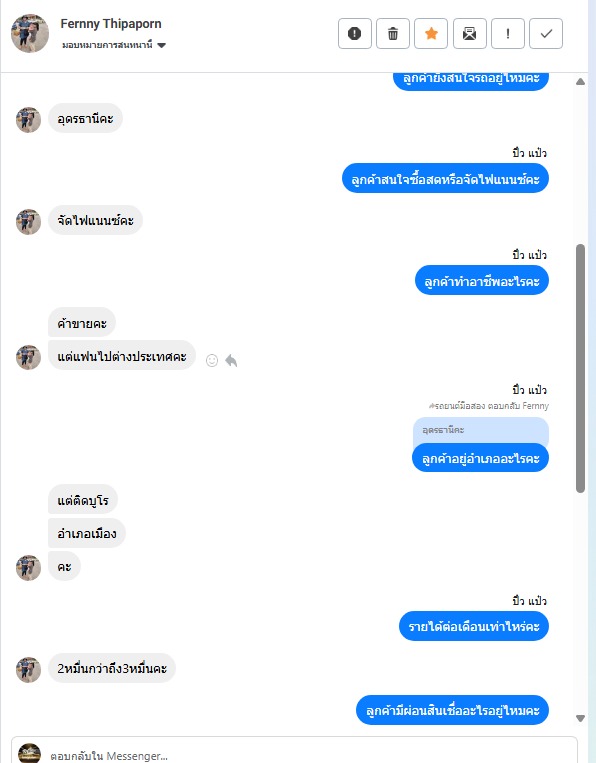
Task: Focus the reply in Messenger input field
Action: (x=311, y=755)
